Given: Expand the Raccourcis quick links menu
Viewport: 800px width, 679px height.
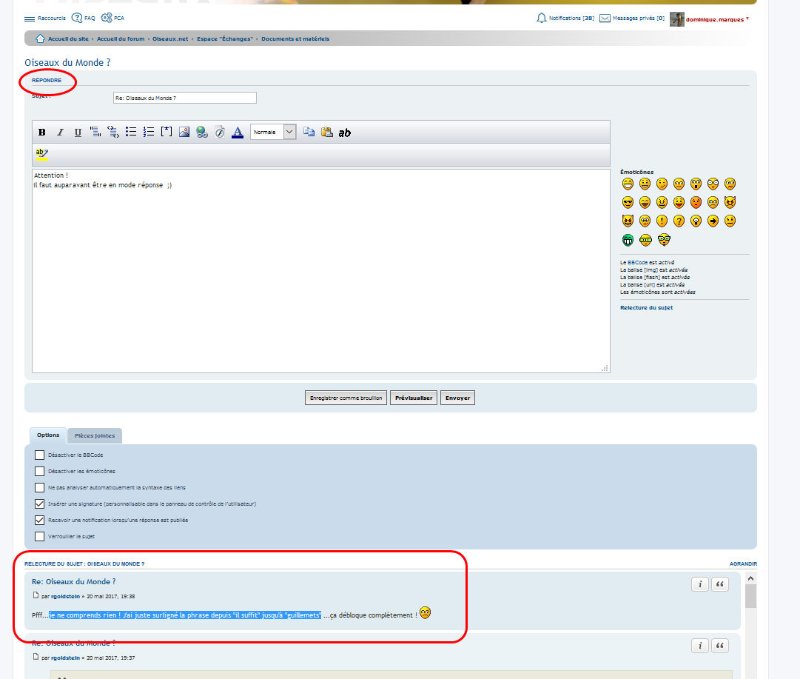Looking at the screenshot, I should point(45,18).
